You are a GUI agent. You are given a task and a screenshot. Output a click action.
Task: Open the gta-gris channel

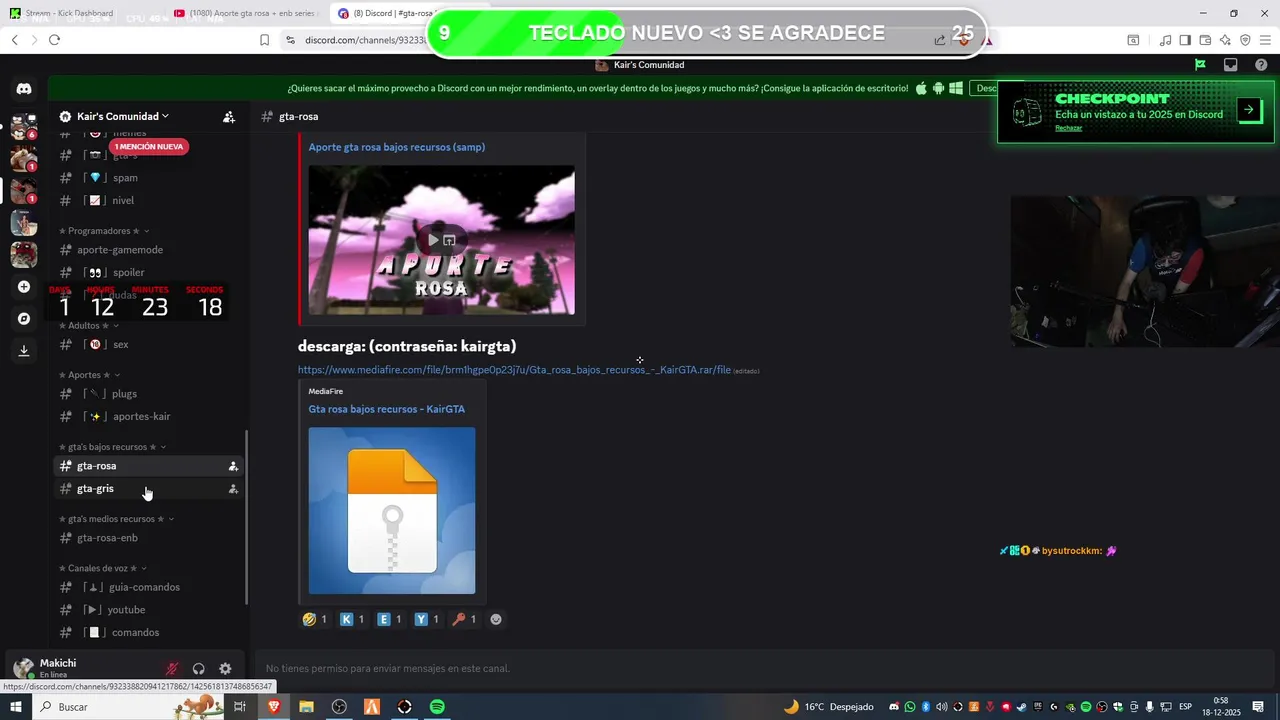(148, 489)
